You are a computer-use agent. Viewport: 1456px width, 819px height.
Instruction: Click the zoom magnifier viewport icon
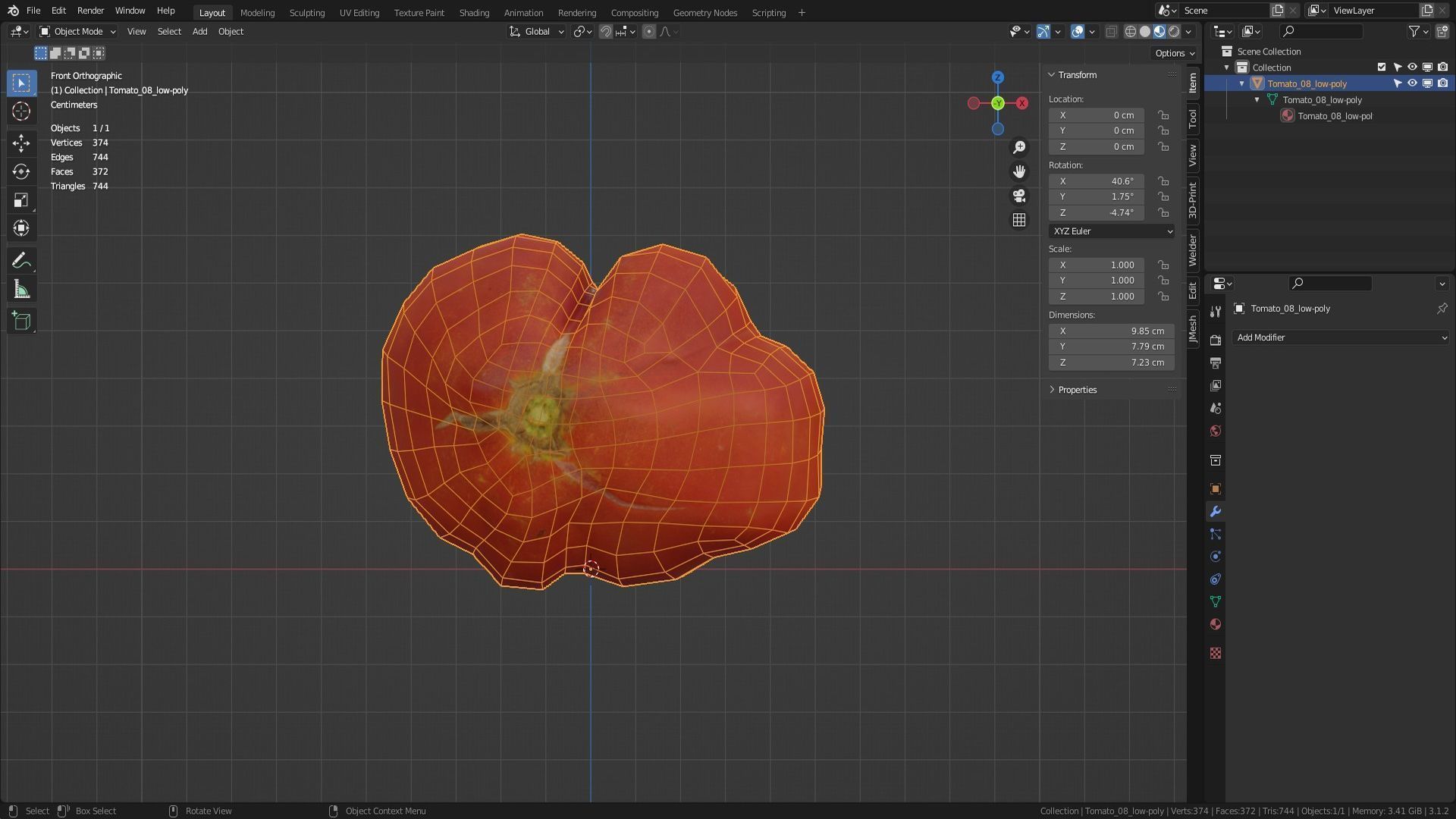pos(1019,147)
